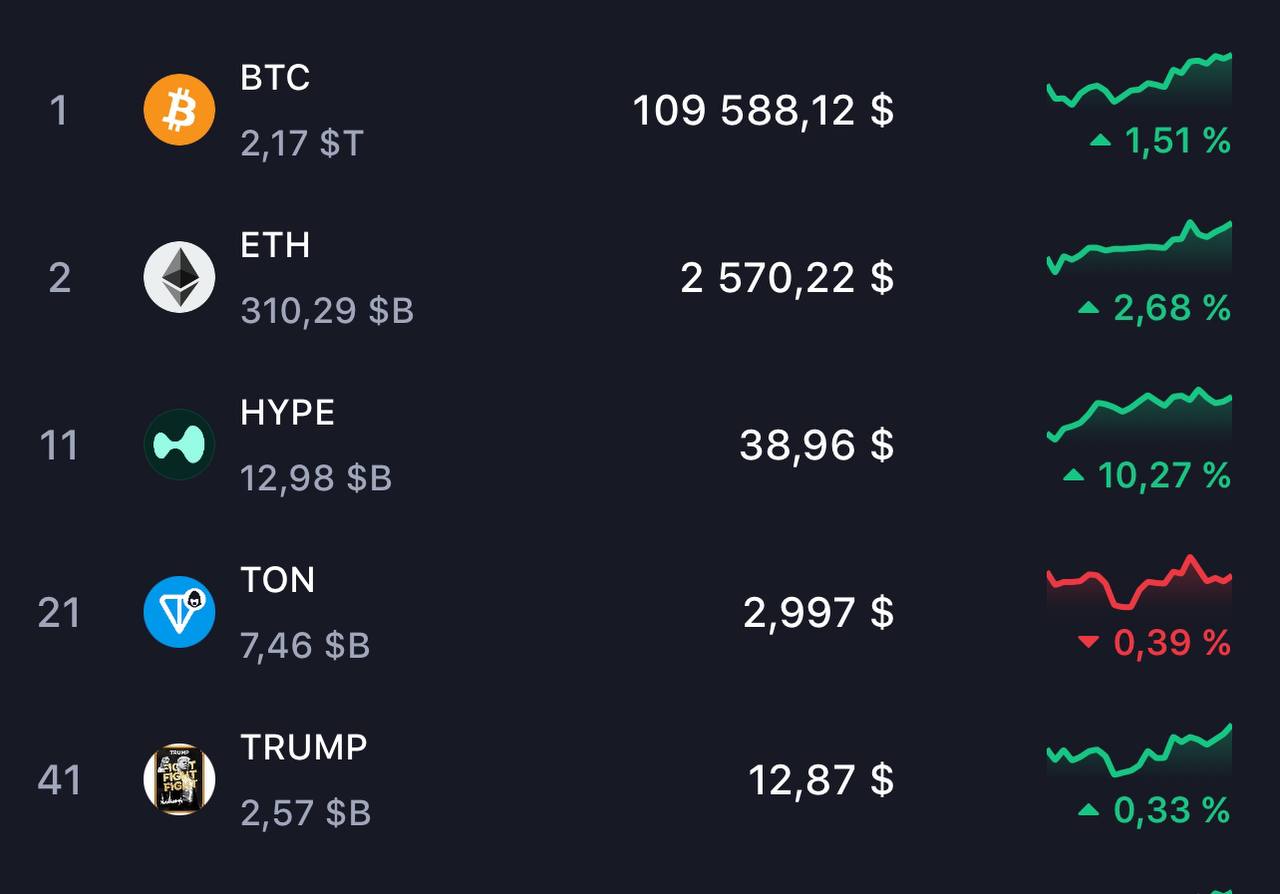View the HYPE green sparkline chart
Screen dimensions: 1280x894
click(x=1139, y=415)
